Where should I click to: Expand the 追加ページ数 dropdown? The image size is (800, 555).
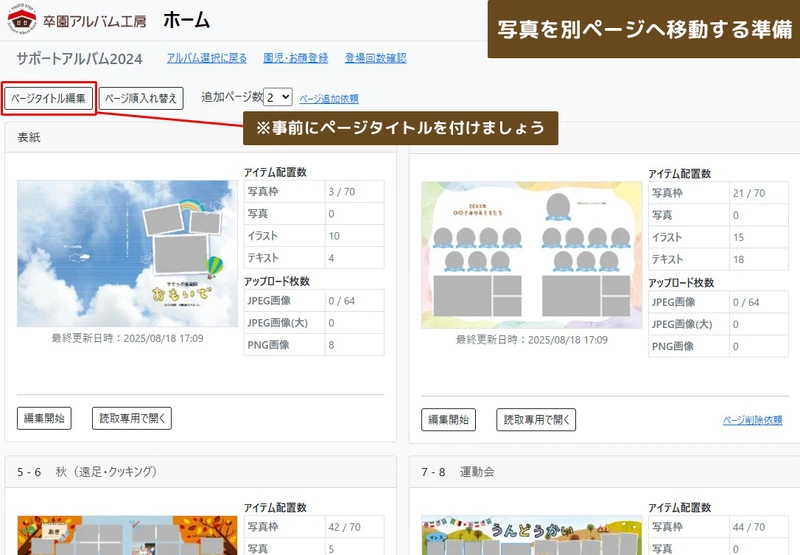tap(278, 97)
